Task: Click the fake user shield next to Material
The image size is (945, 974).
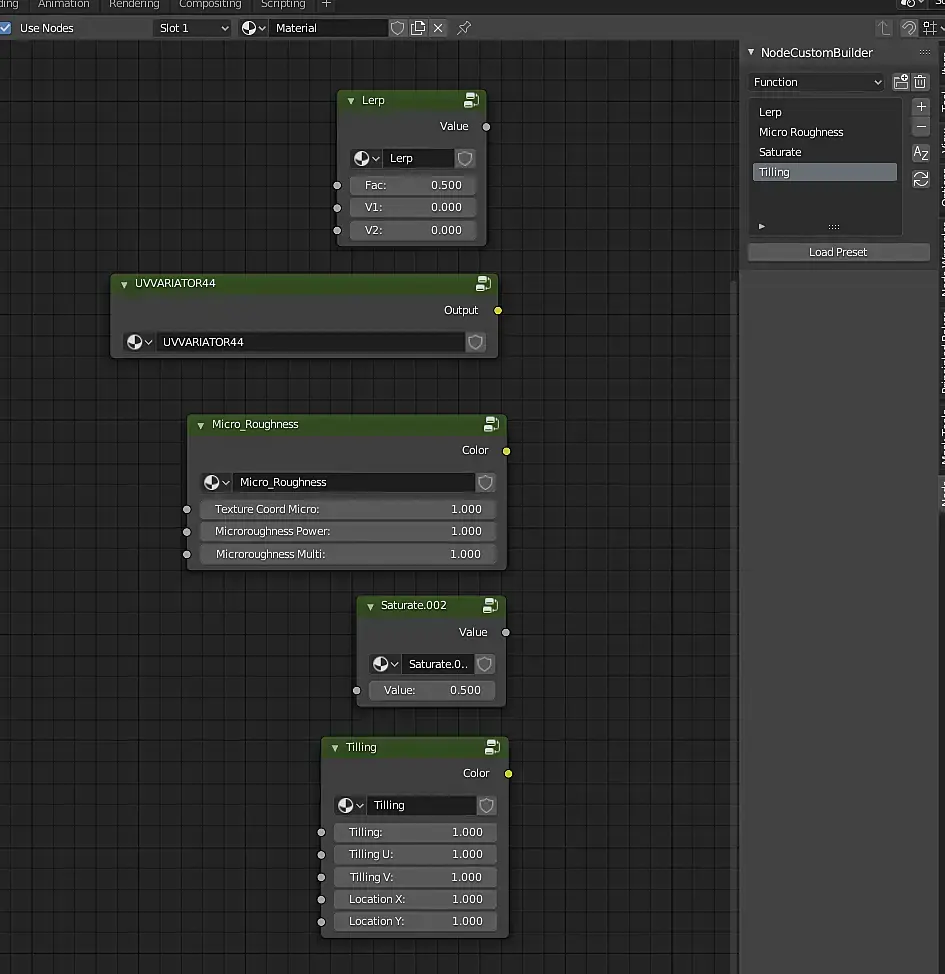Action: coord(398,28)
